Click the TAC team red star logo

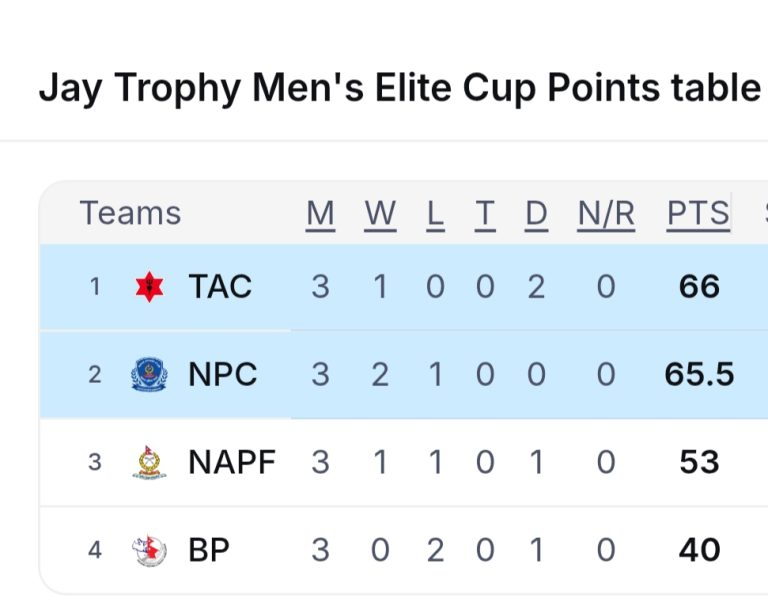pos(149,288)
